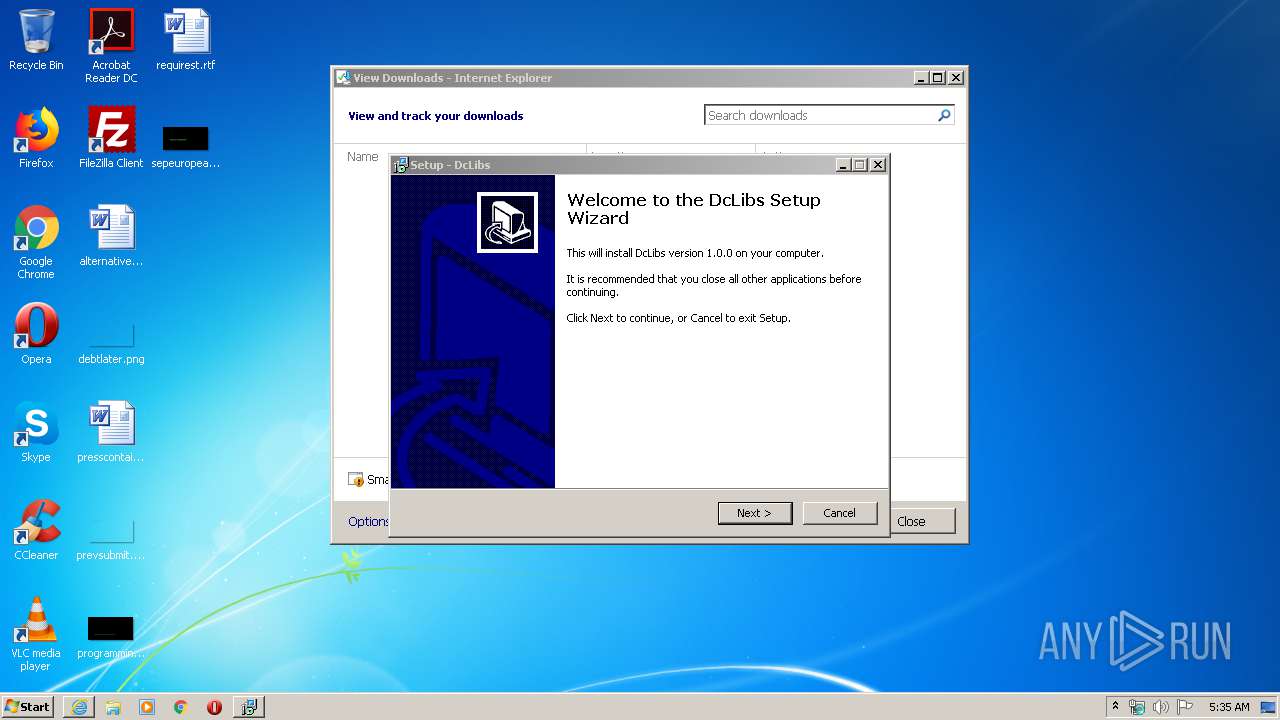Maximize the View Downloads window
The image size is (1280, 720).
(937, 78)
